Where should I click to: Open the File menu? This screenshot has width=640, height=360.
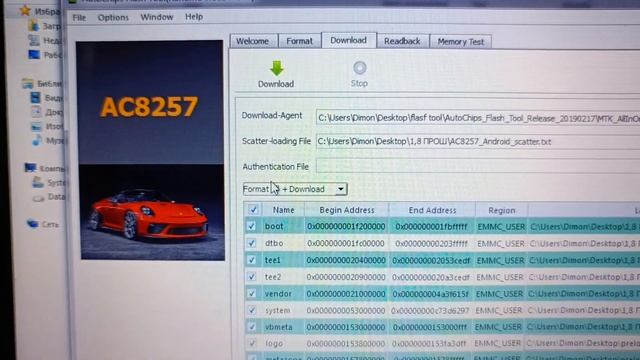click(x=79, y=18)
